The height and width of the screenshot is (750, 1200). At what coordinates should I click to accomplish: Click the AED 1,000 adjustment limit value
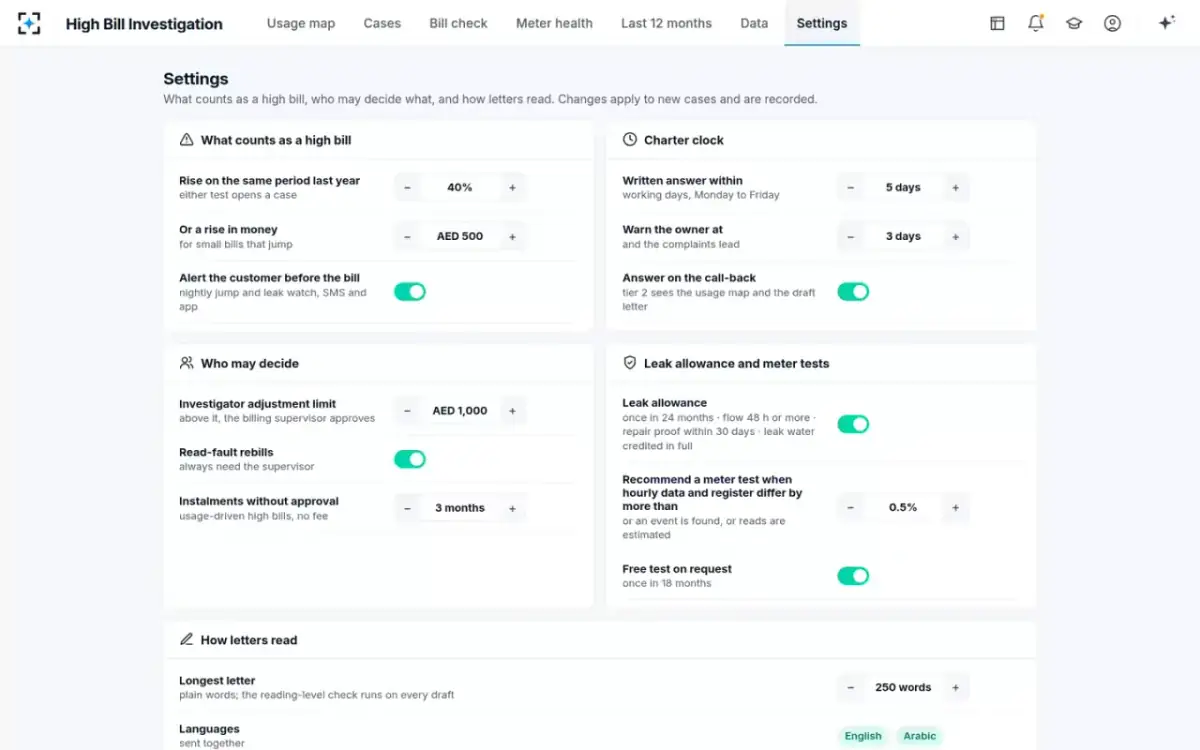(460, 411)
